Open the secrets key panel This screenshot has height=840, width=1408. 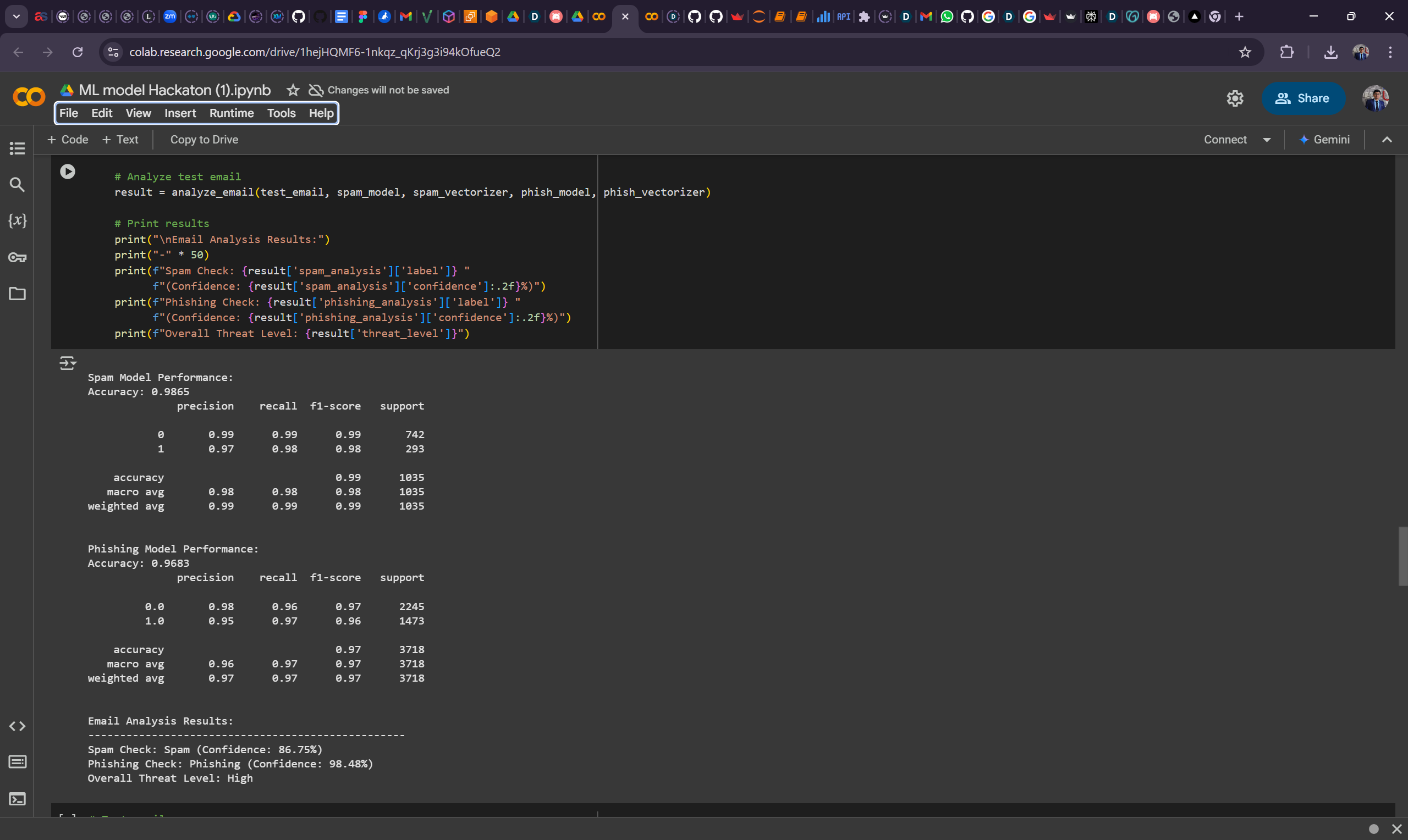coord(17,257)
